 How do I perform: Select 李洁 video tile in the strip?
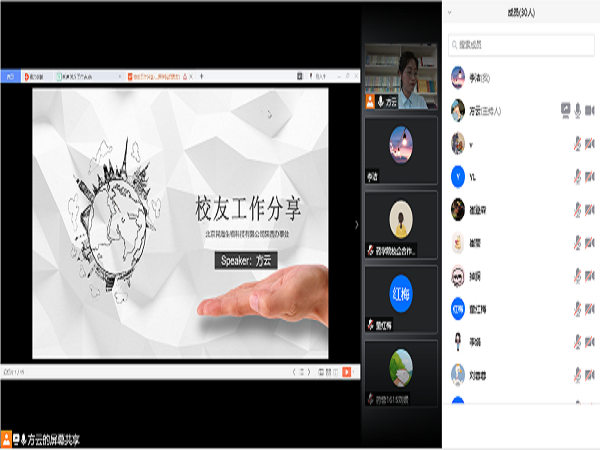point(401,148)
